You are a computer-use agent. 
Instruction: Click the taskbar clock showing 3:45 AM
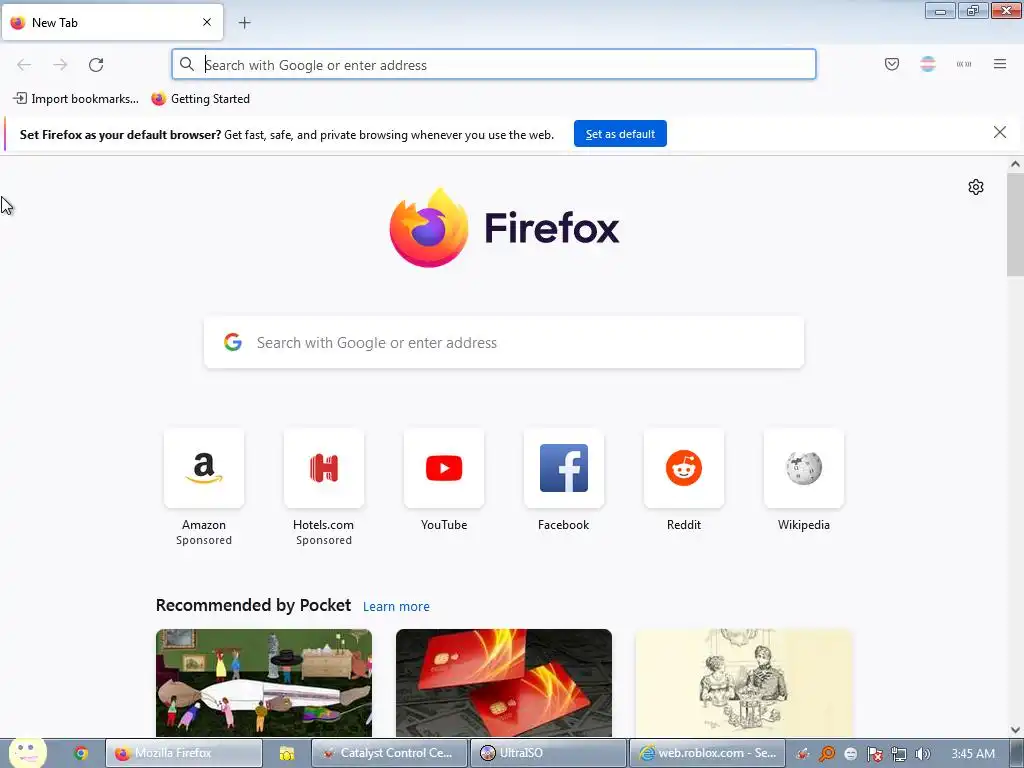coord(973,754)
